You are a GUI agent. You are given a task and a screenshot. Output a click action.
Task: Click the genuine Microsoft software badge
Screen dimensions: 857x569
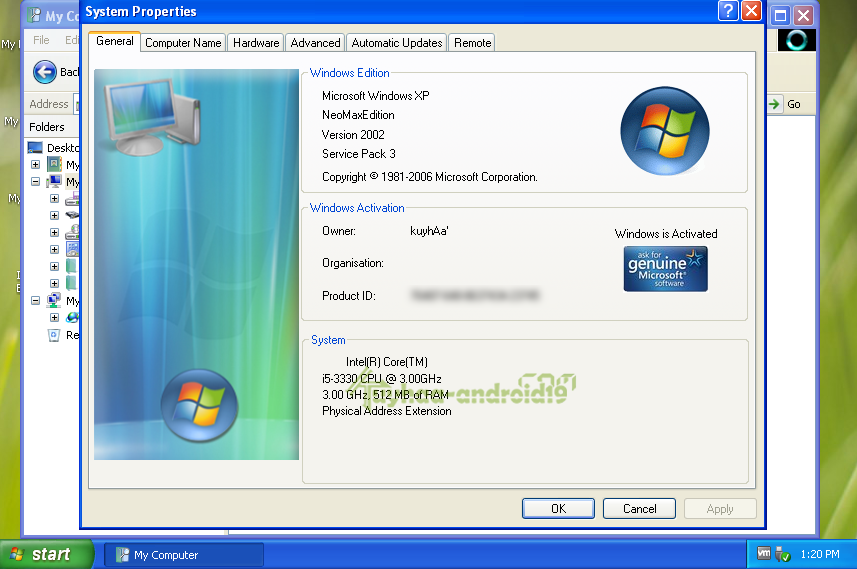tap(665, 269)
